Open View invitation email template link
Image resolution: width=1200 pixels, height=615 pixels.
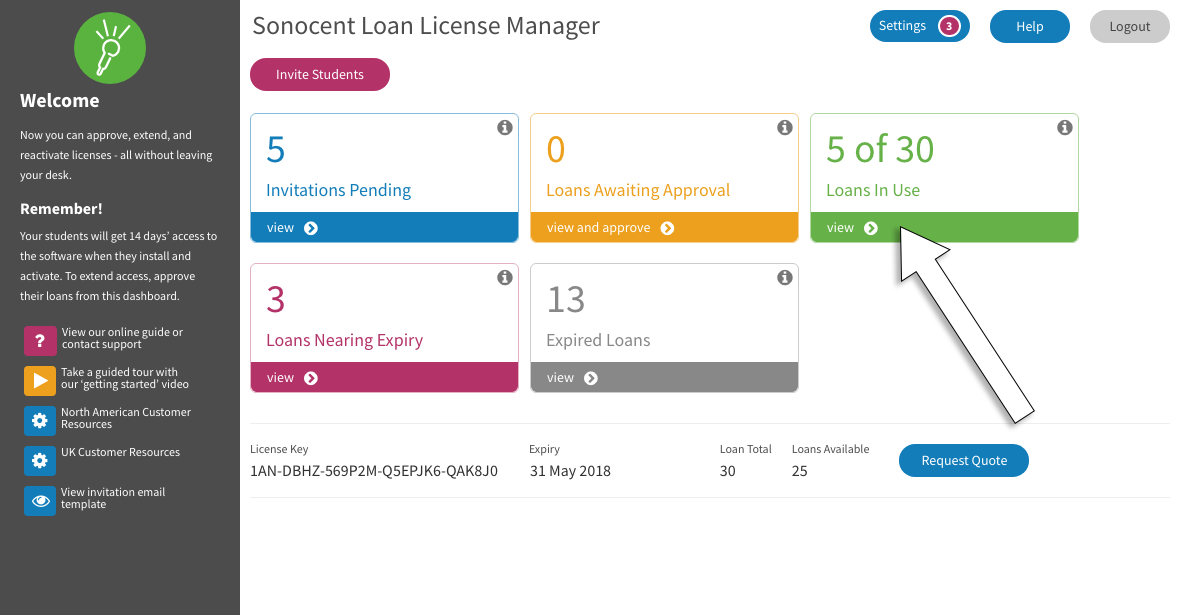click(x=113, y=498)
